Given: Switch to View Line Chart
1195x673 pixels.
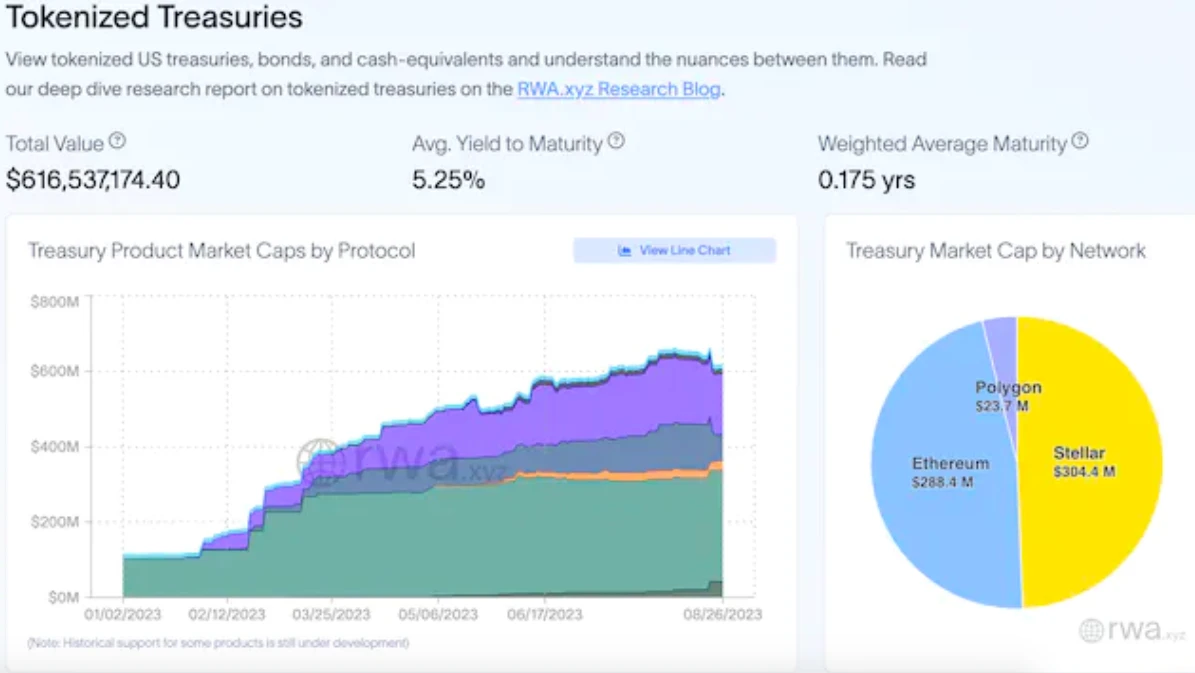Looking at the screenshot, I should (675, 251).
